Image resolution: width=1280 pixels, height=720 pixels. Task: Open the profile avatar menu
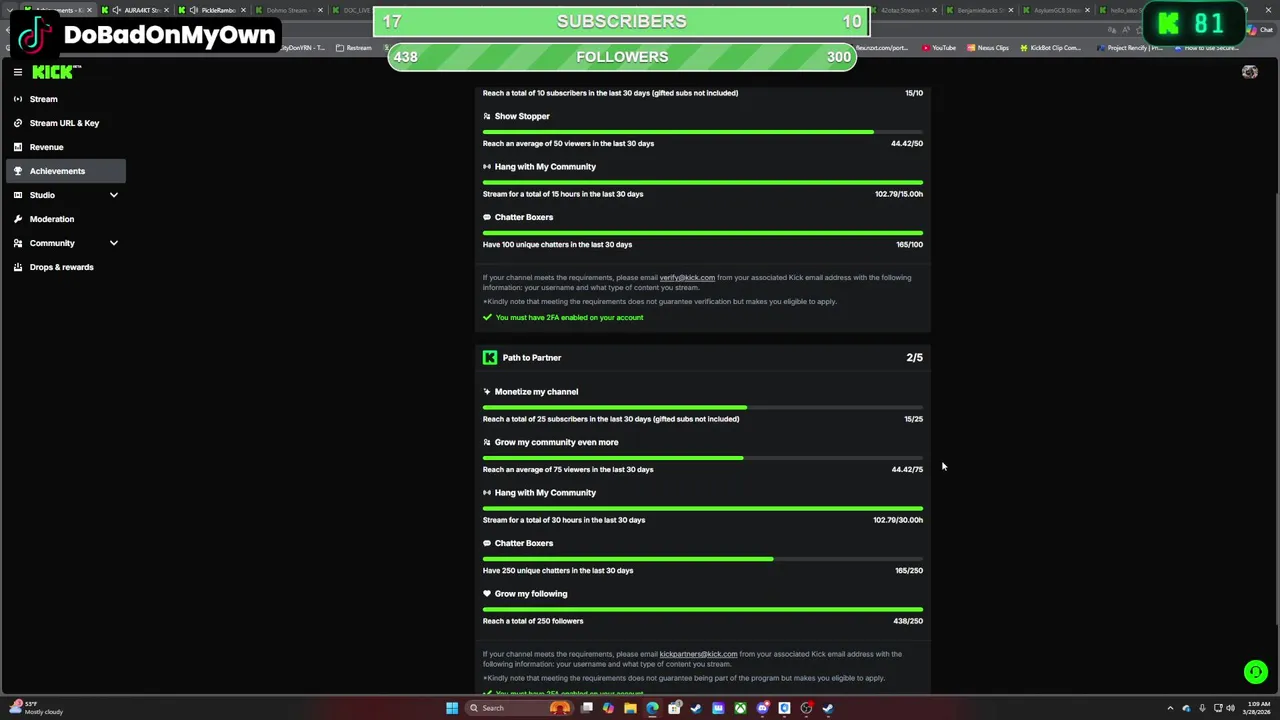(x=1249, y=72)
